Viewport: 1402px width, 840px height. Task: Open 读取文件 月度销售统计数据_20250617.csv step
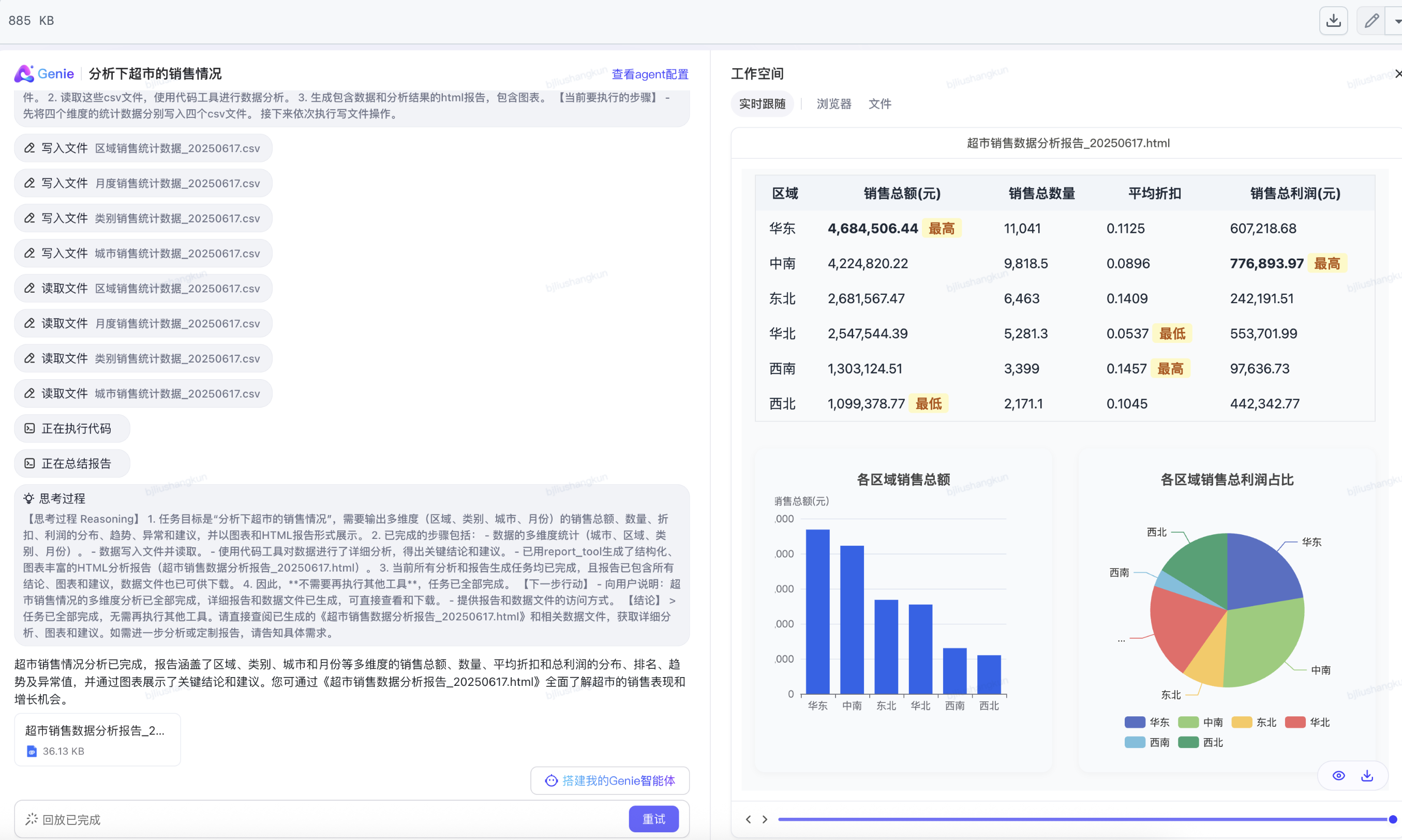[x=143, y=323]
